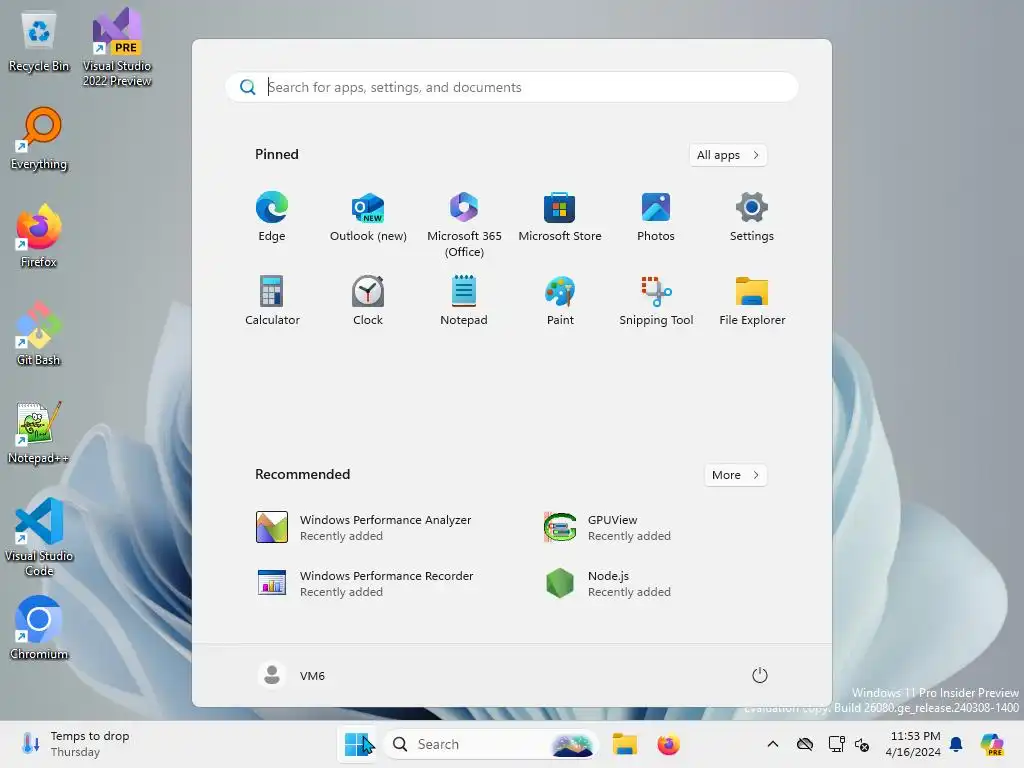Click the OneDrive cloud tray icon
This screenshot has width=1024, height=768.
pos(805,744)
